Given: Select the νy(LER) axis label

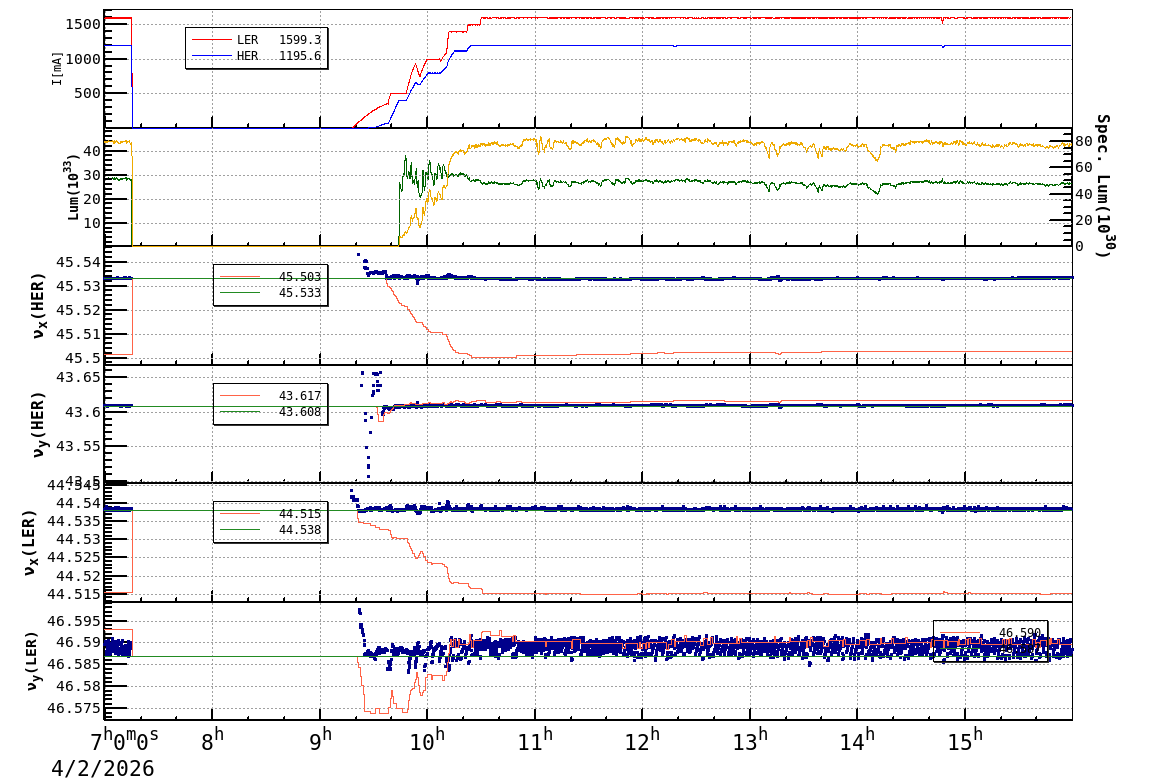Looking at the screenshot, I should tap(32, 661).
